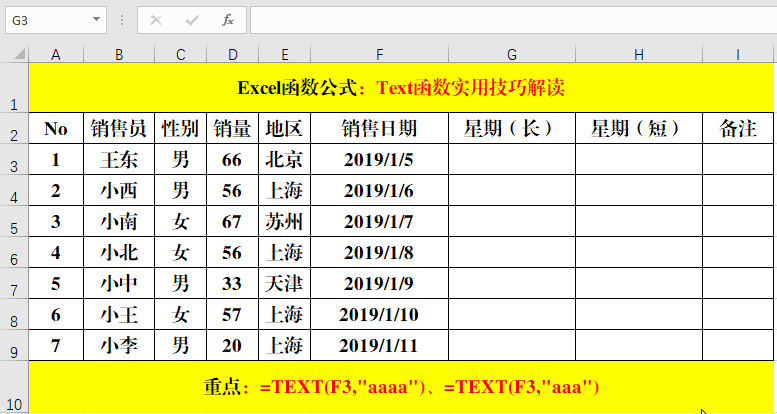
Task: Select the sales cell with value 20
Action: coord(232,346)
